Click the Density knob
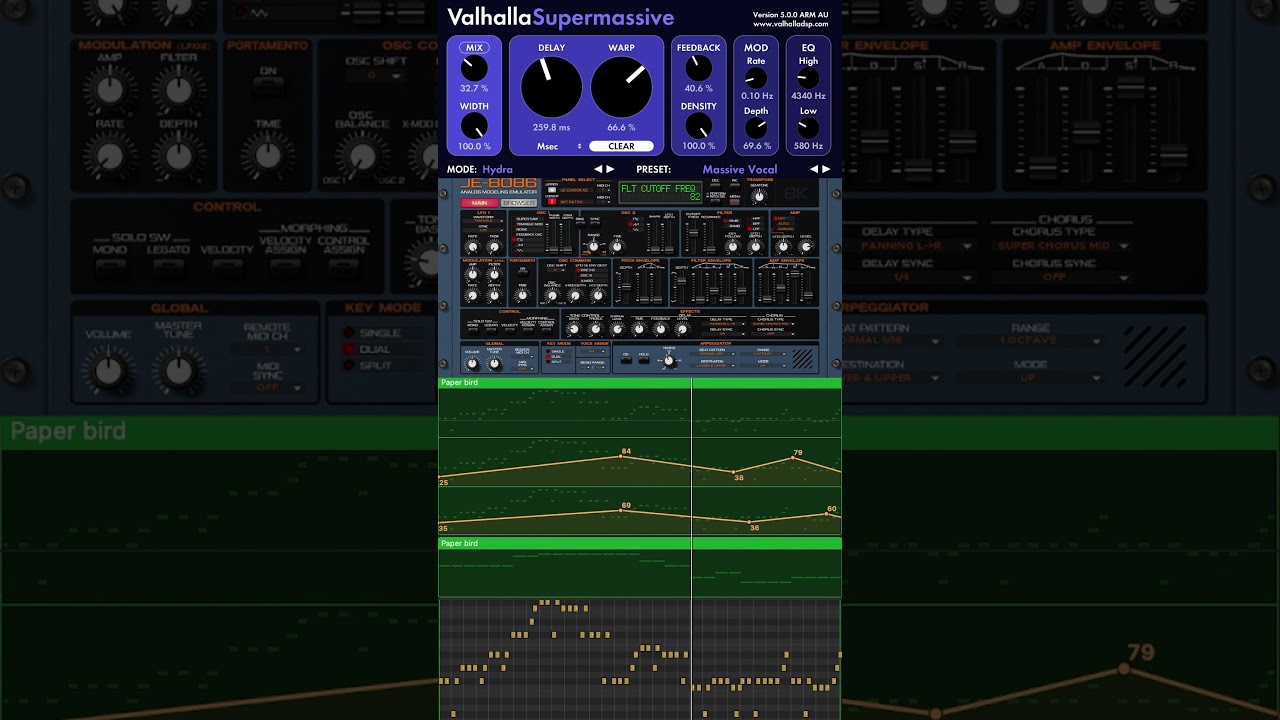The image size is (1280, 720). point(698,126)
